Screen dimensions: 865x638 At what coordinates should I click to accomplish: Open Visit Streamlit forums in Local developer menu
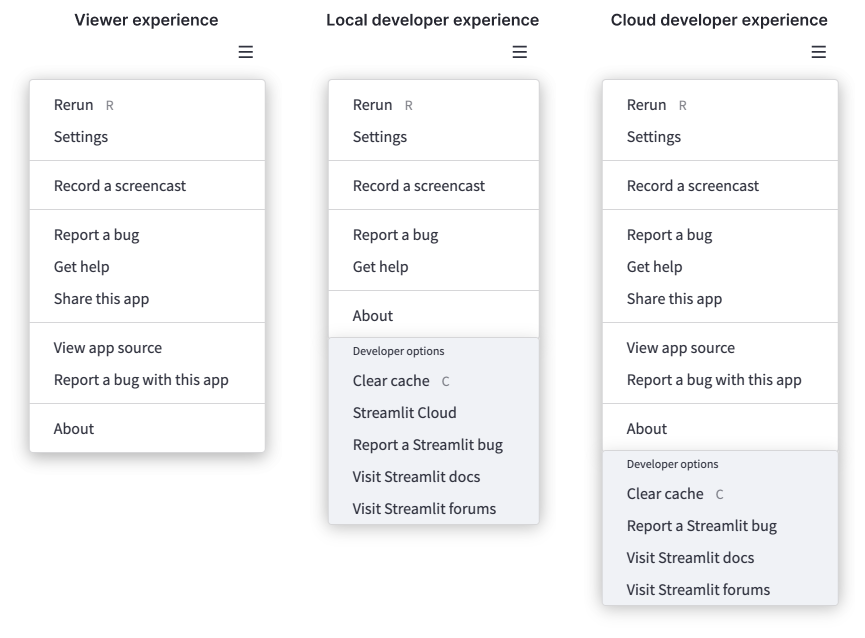(x=424, y=509)
